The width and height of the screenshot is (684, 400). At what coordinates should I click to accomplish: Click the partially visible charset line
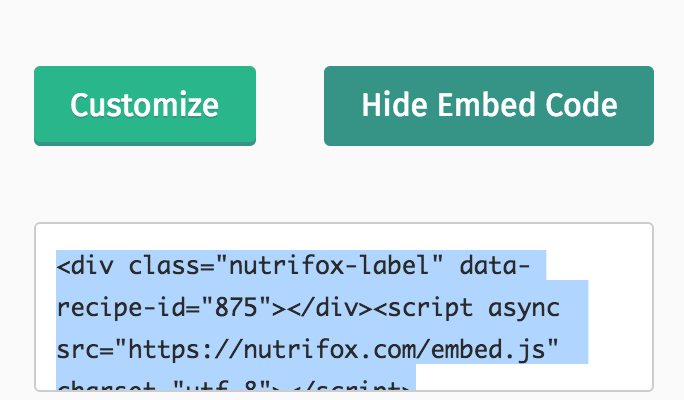coord(233,385)
